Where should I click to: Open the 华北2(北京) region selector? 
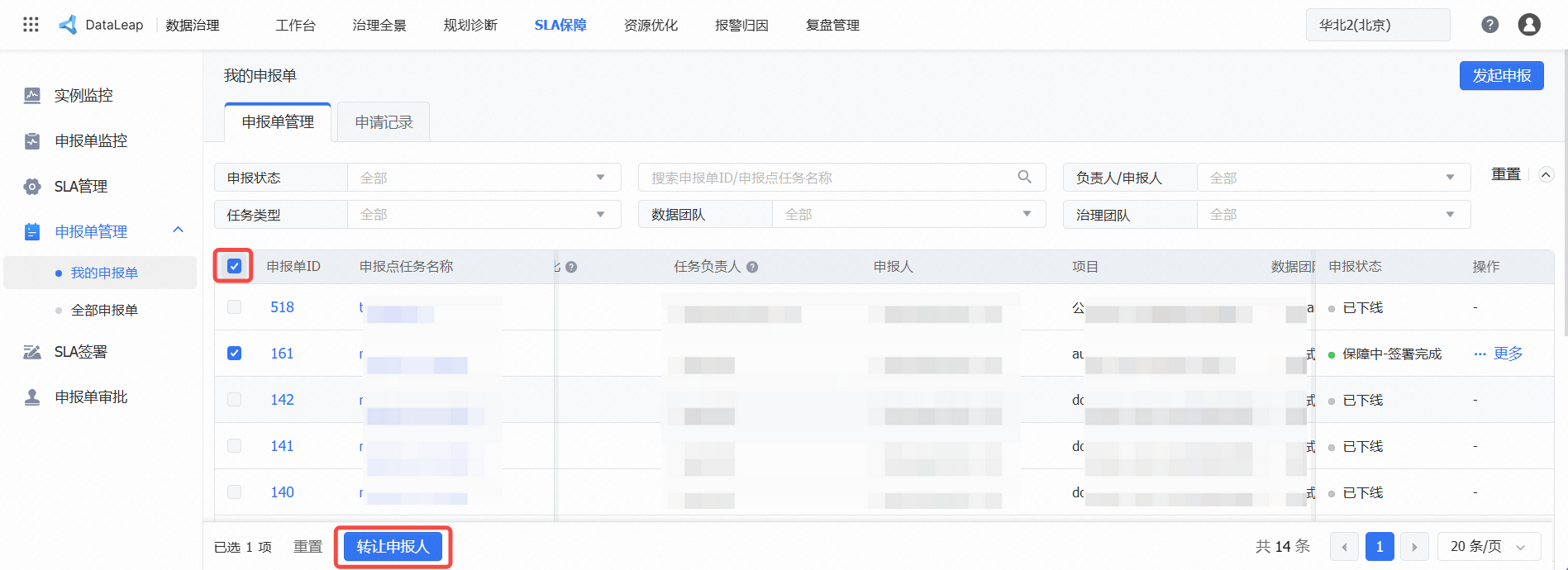pyautogui.click(x=1378, y=25)
